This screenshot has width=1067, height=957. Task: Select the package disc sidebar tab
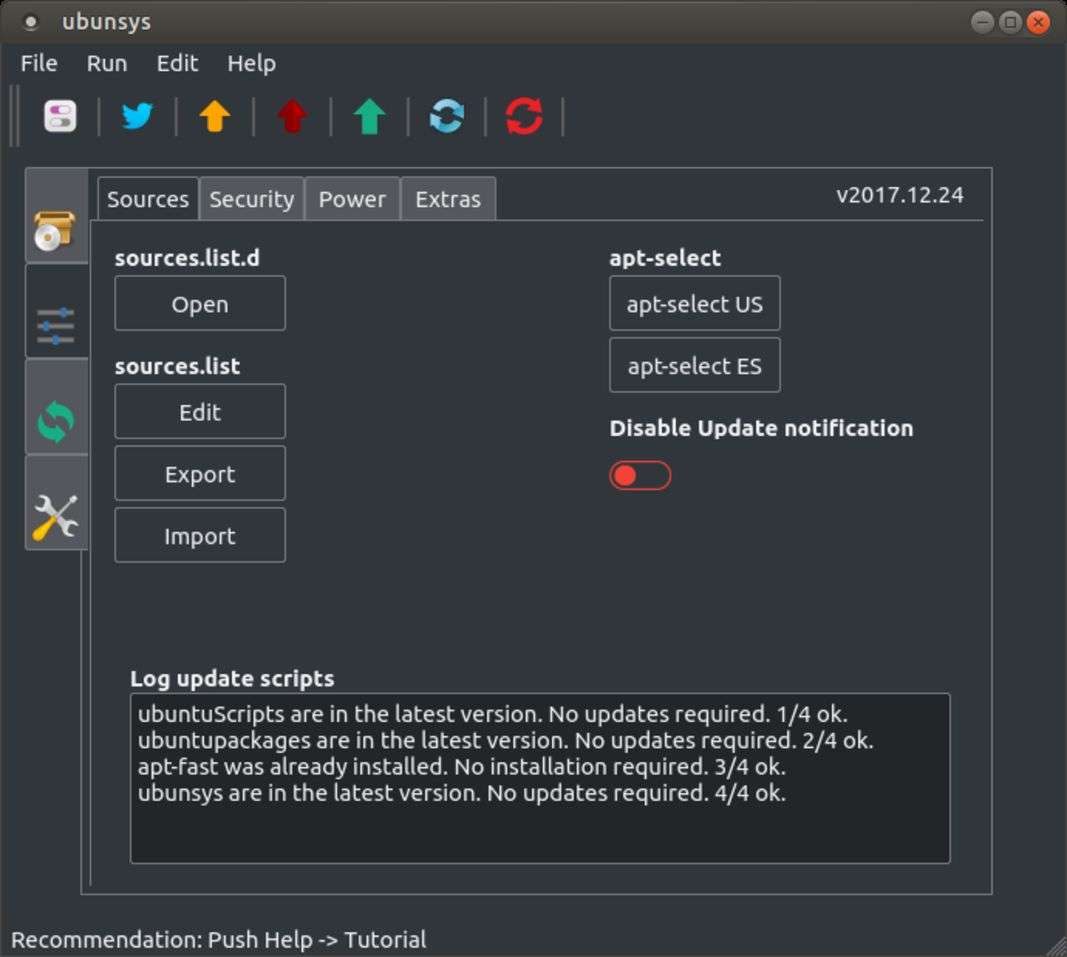56,229
